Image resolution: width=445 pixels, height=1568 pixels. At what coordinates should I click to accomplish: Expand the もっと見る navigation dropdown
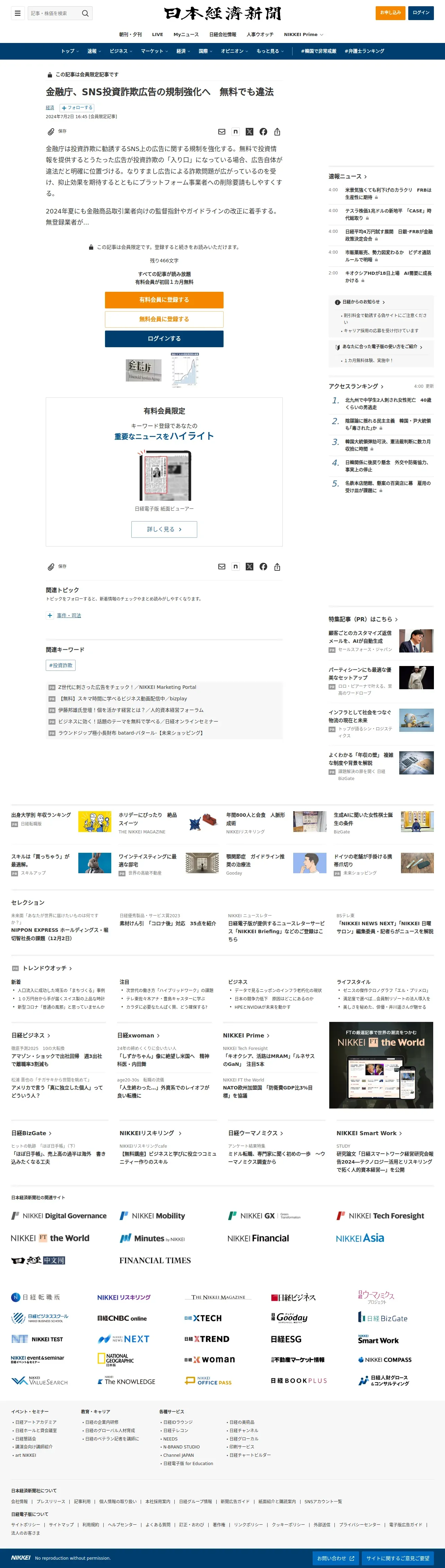(x=270, y=51)
